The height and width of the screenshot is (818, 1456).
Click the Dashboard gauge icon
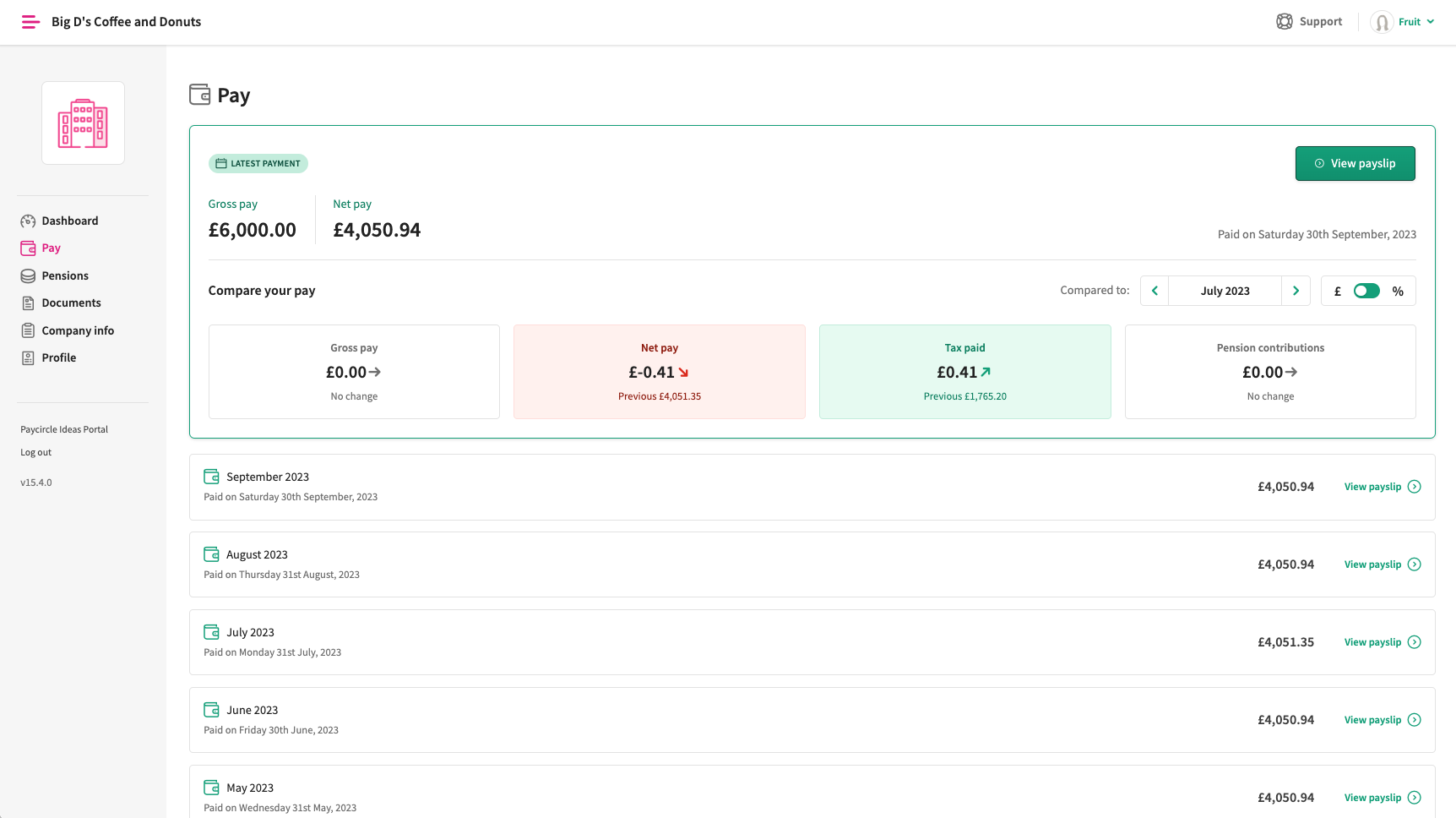28,221
